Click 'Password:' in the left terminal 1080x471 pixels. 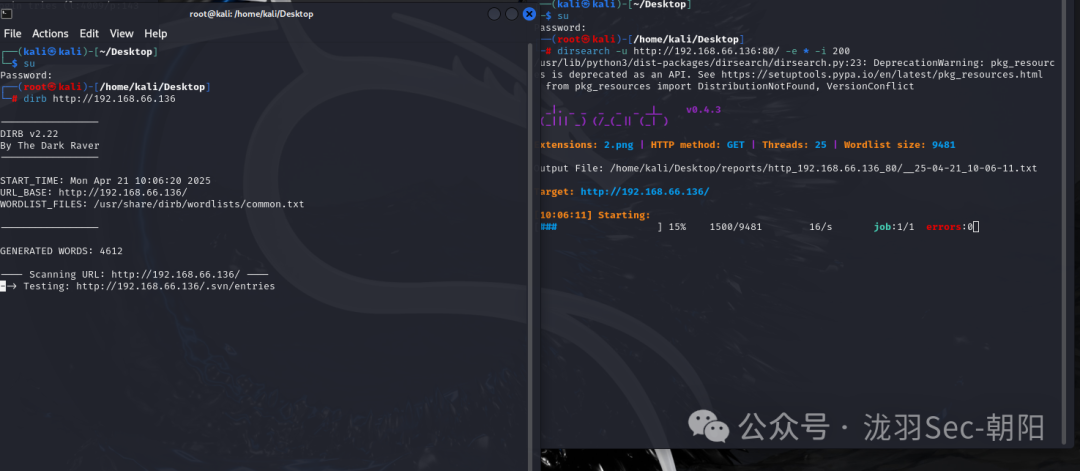pos(26,75)
